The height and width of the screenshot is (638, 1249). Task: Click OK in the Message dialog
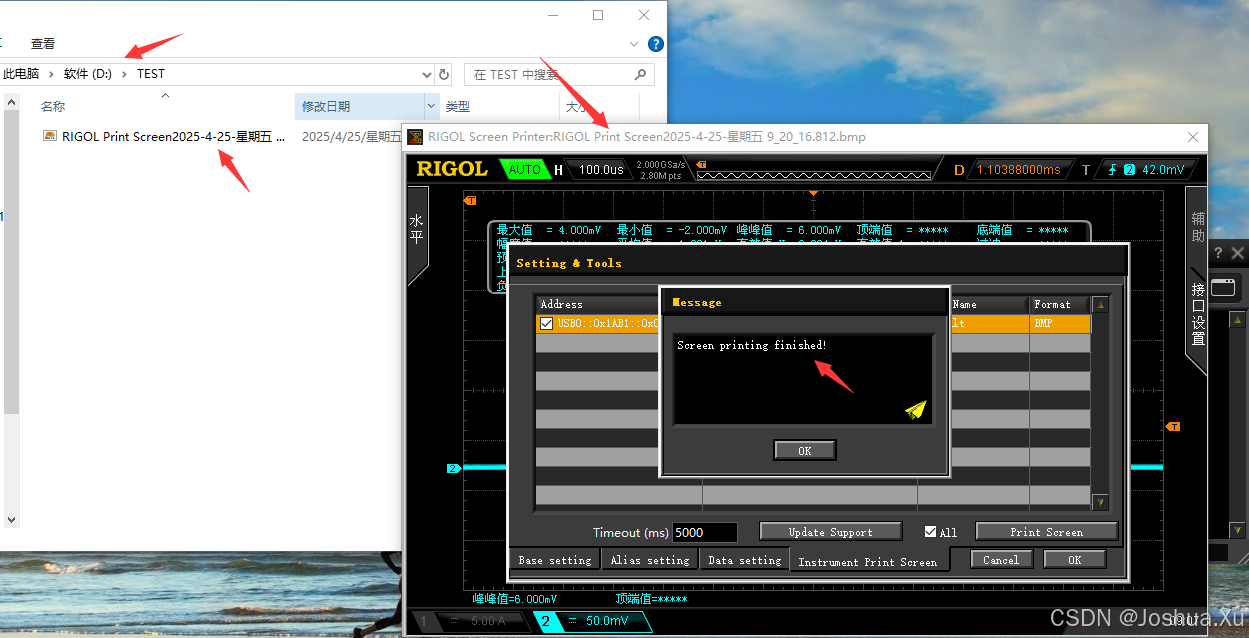click(x=805, y=451)
